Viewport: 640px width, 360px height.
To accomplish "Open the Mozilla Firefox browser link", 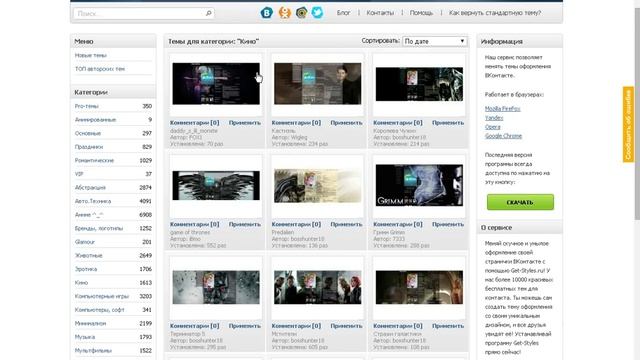I will (502, 109).
